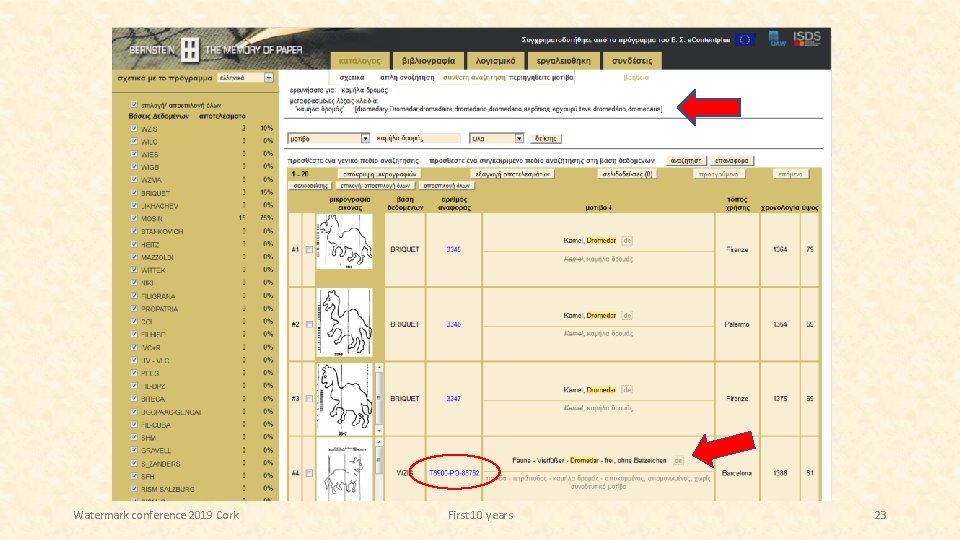960x540 pixels.
Task: Click the de language tag of result #2
Action: (x=627, y=315)
